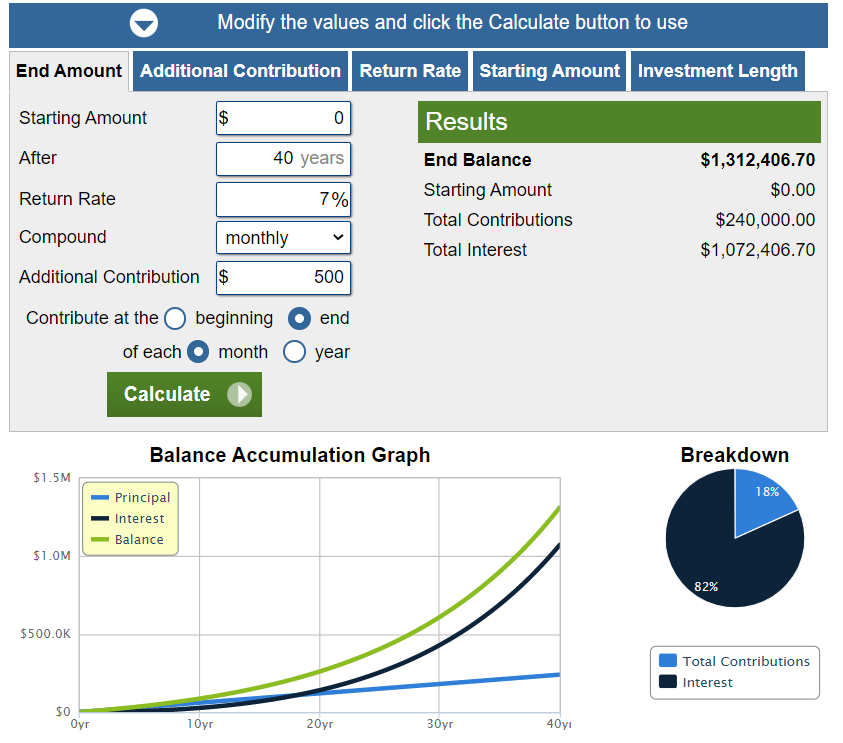Image resolution: width=843 pixels, height=743 pixels.
Task: Click the Balance green legend marker
Action: [x=100, y=540]
